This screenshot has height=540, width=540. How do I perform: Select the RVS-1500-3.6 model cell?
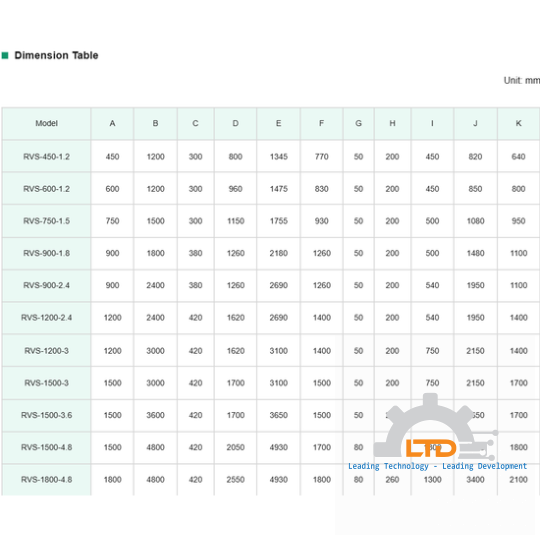[46, 415]
